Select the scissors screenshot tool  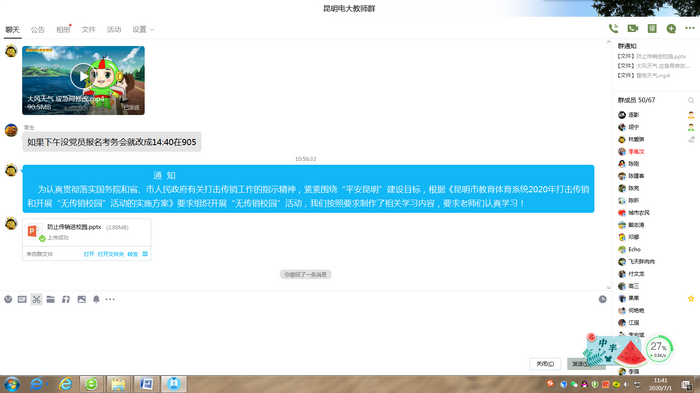tap(37, 299)
